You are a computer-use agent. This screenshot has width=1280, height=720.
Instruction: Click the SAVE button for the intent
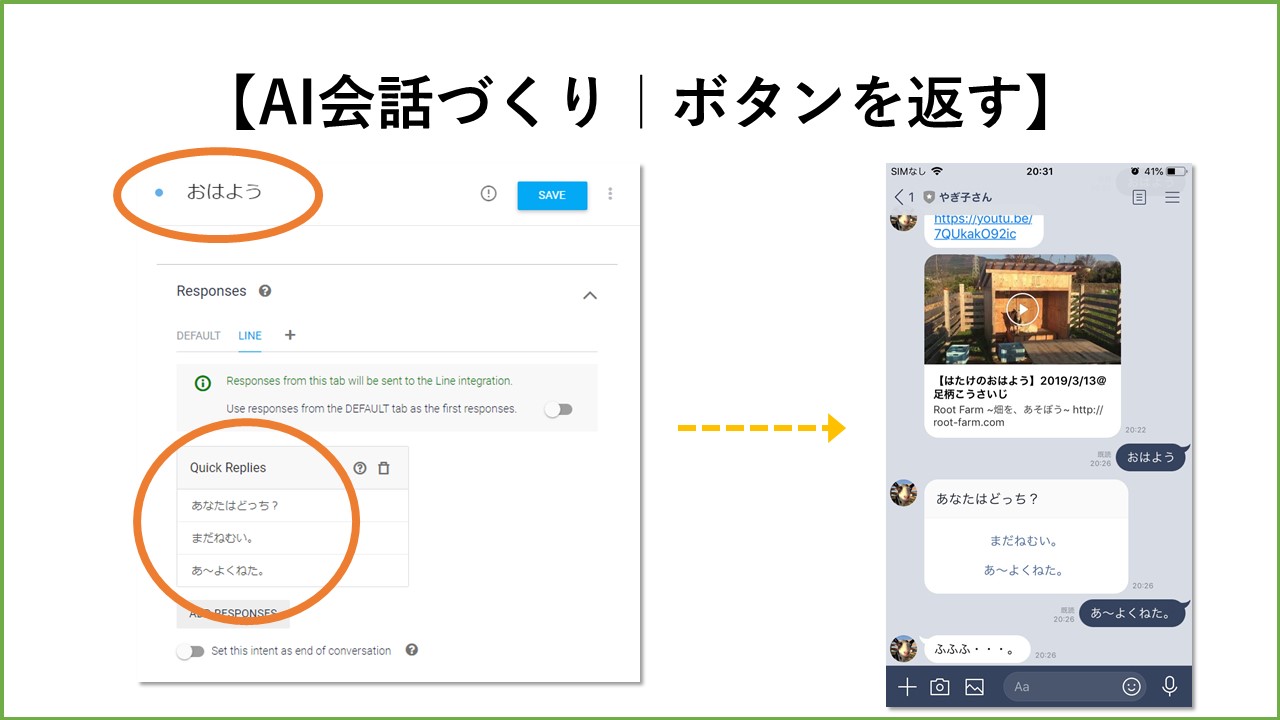tap(552, 195)
